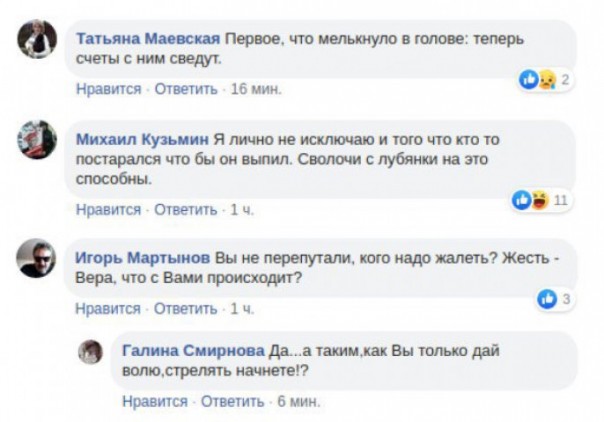
Task: Click Ответить under Галина Смирнова's reply
Action: [232, 402]
